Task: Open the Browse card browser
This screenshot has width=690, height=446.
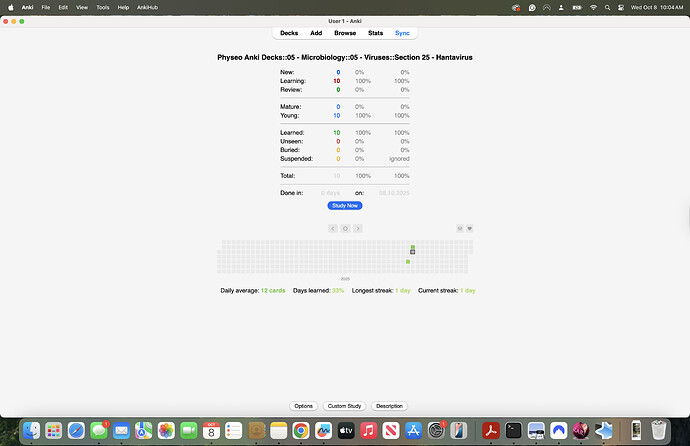Action: click(x=345, y=33)
